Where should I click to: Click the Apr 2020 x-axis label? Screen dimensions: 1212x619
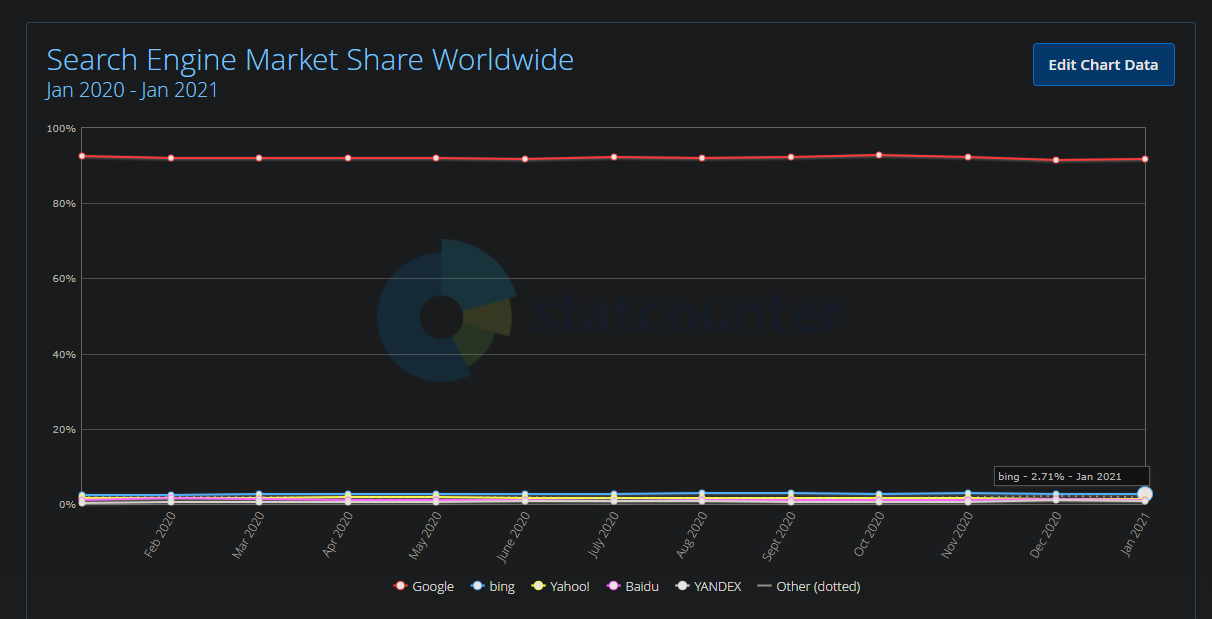pyautogui.click(x=339, y=534)
